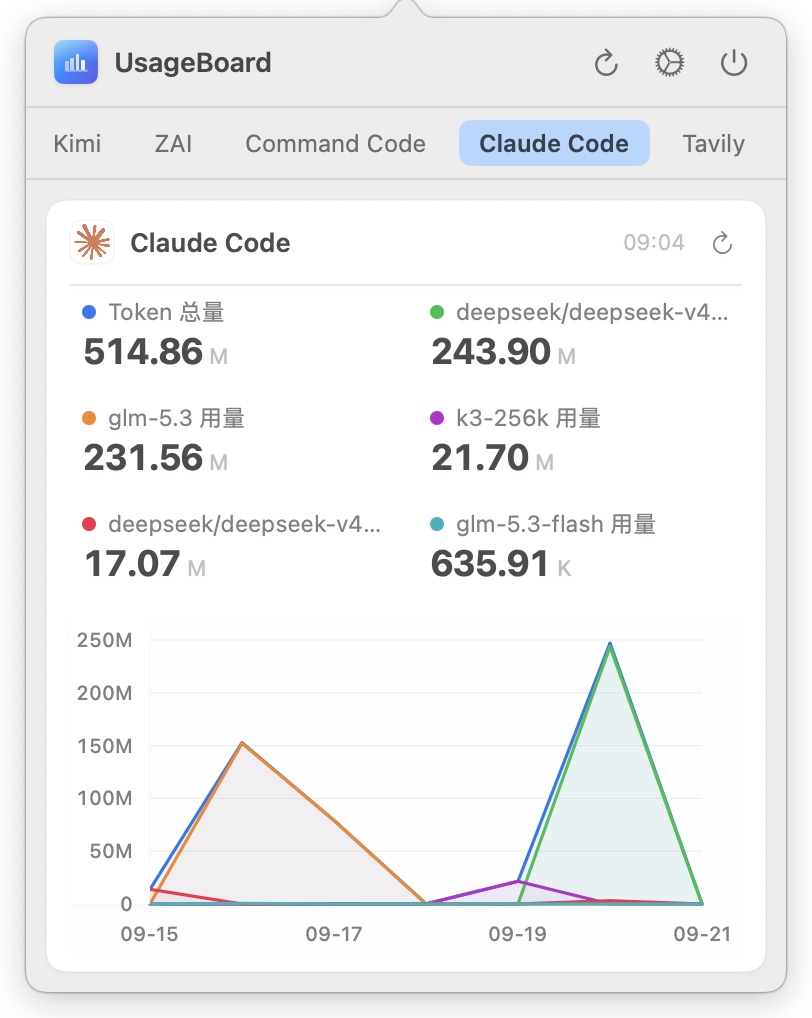Screen dimensions: 812x1018
Task: Click the 50M y-axis label
Action: (x=111, y=851)
